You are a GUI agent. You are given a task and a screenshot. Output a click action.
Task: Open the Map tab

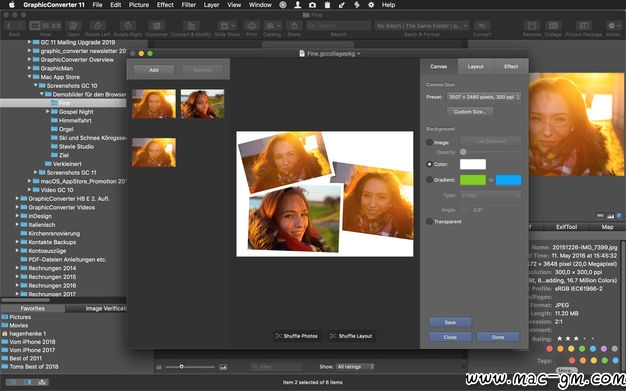(607, 227)
